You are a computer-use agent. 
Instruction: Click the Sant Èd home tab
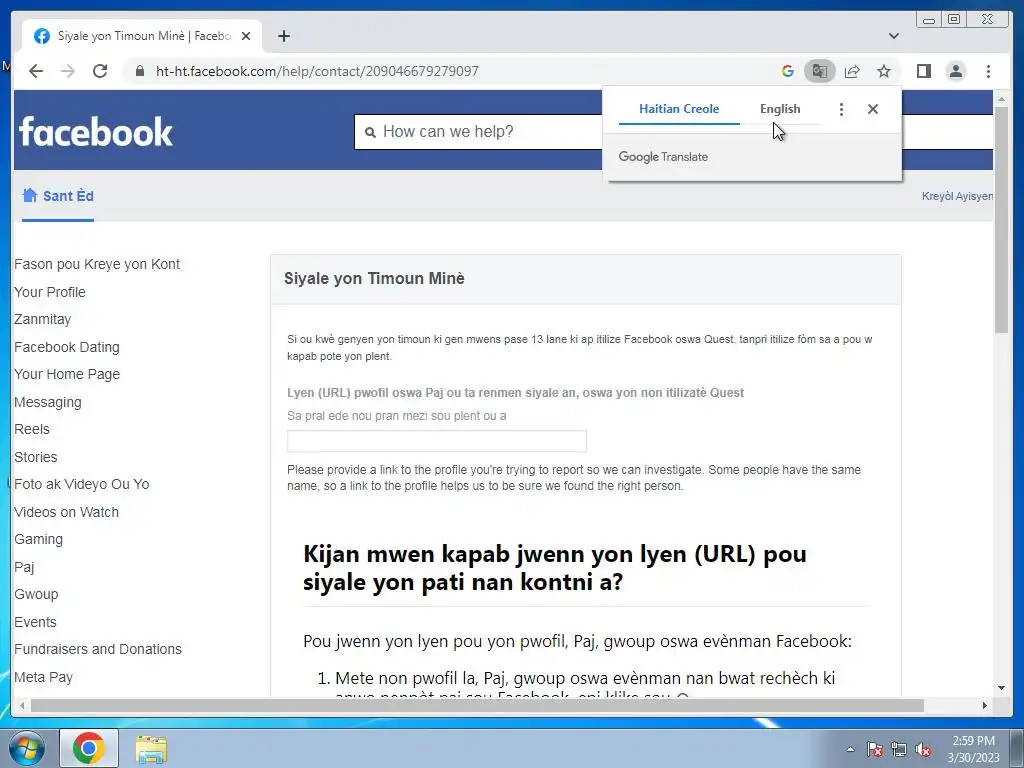pos(58,196)
